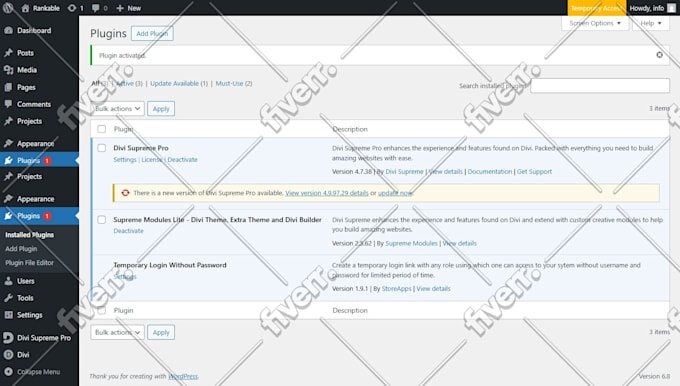Click the Version 6.8 footer text
The image size is (680, 386).
[x=654, y=376]
